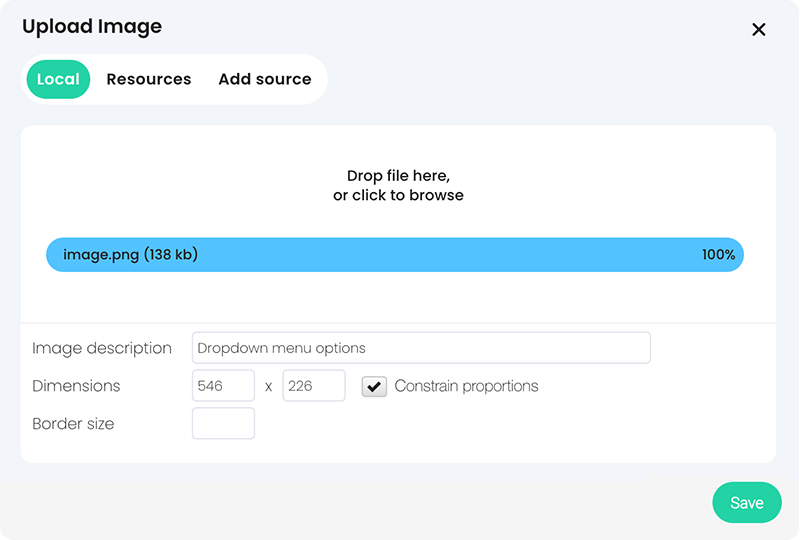Screen dimensions: 800x540
Task: Click the 100% upload percentage label
Action: (718, 255)
